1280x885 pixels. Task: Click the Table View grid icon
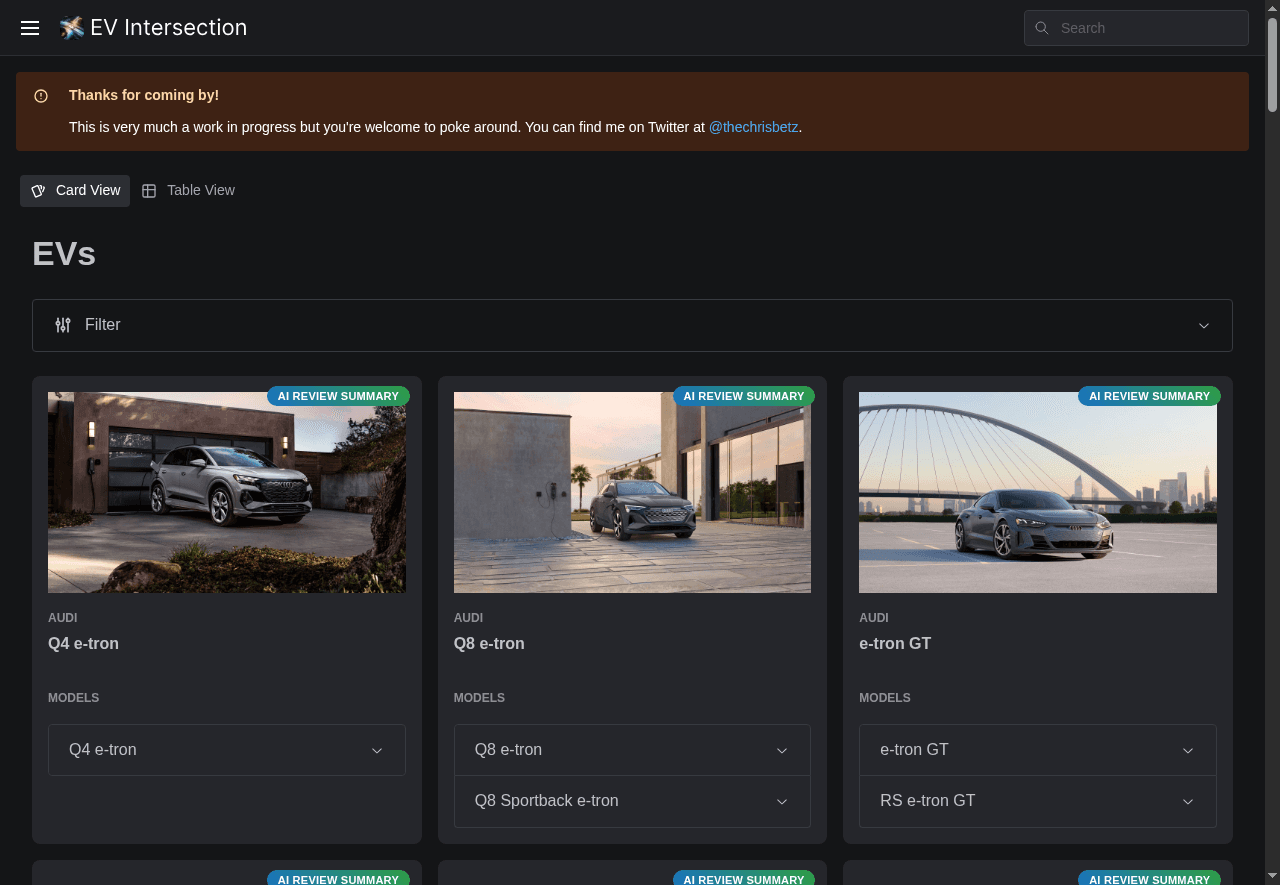pos(149,191)
